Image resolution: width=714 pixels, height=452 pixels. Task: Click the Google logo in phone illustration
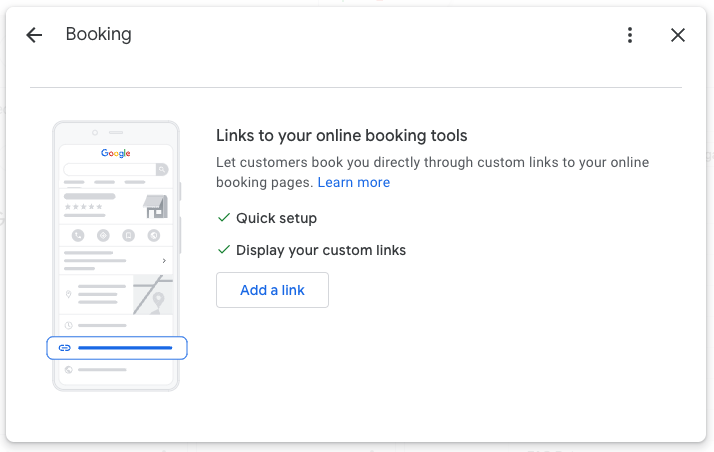(116, 153)
